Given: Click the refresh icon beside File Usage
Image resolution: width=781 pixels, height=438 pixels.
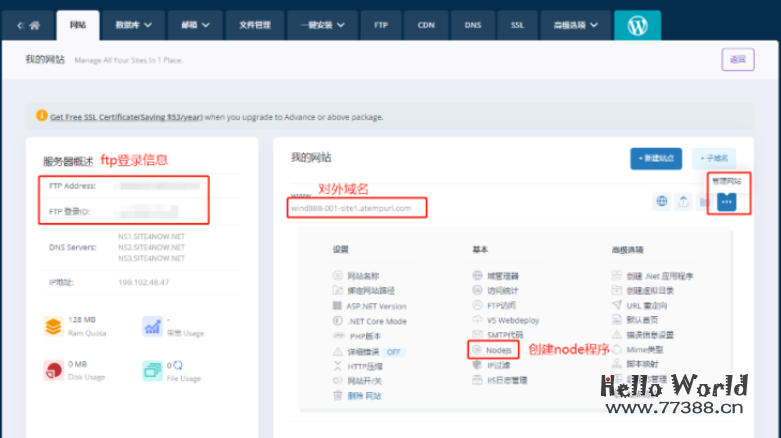Looking at the screenshot, I should pos(178,365).
